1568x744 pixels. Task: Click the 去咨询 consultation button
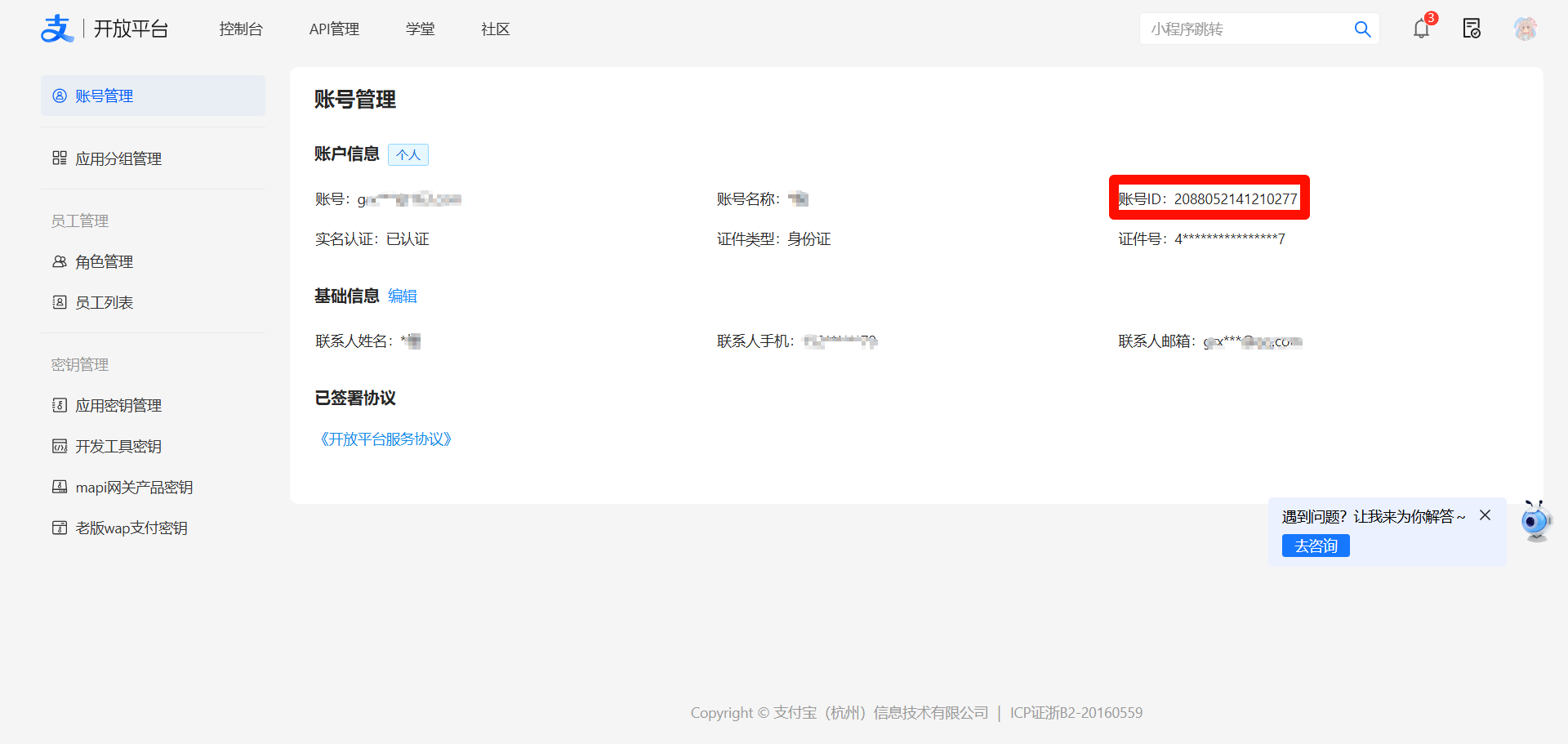pos(1315,546)
